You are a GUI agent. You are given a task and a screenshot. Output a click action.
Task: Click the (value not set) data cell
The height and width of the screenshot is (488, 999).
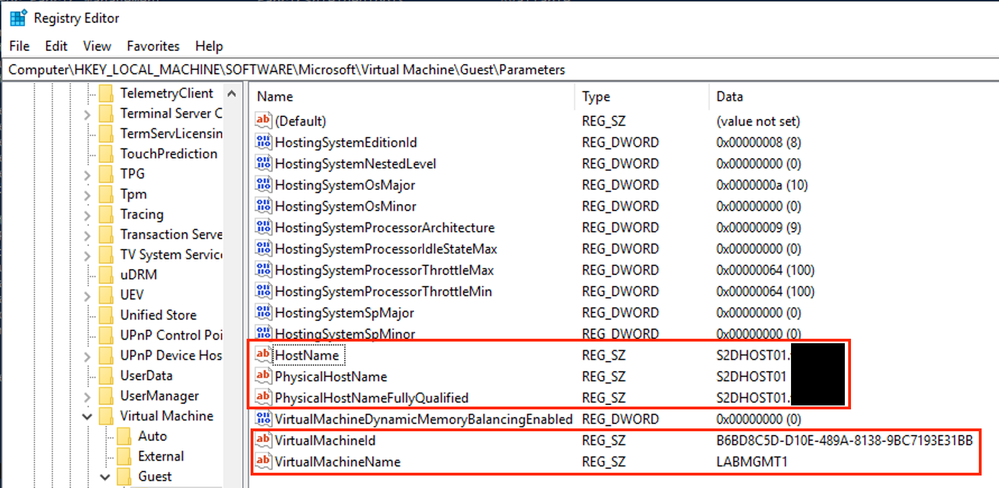pyautogui.click(x=758, y=120)
